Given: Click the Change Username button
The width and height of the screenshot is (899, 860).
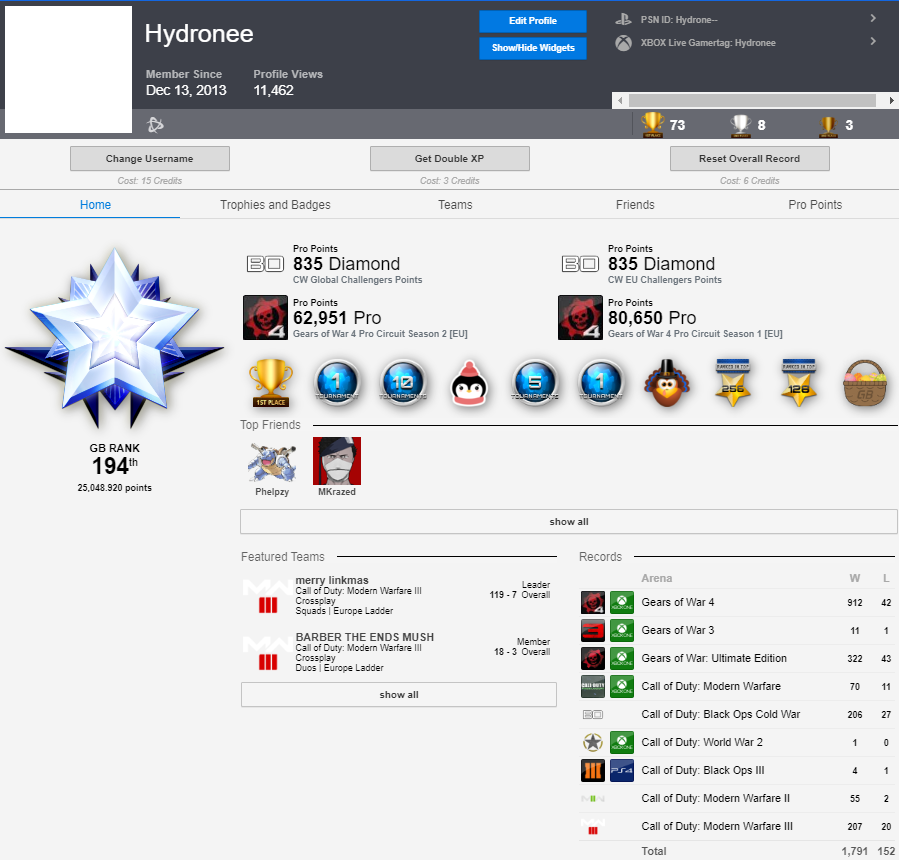Looking at the screenshot, I should click(150, 159).
